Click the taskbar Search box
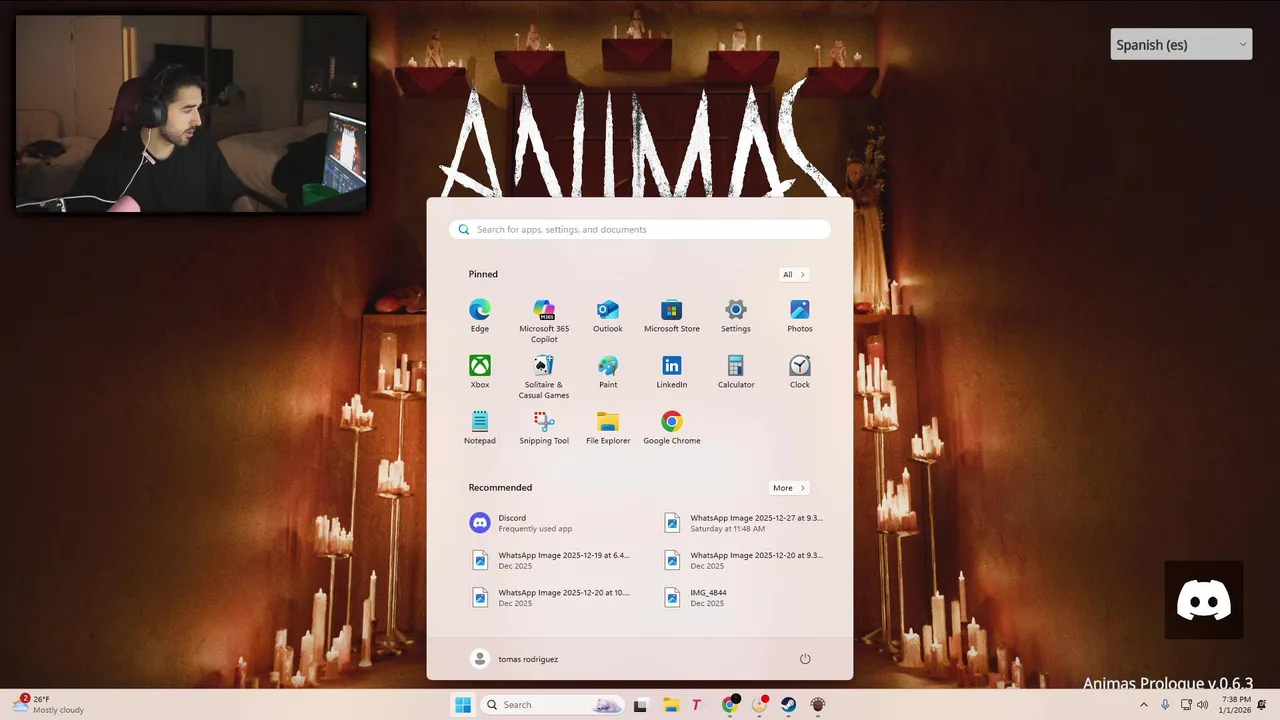Viewport: 1280px width, 720px height. point(552,705)
